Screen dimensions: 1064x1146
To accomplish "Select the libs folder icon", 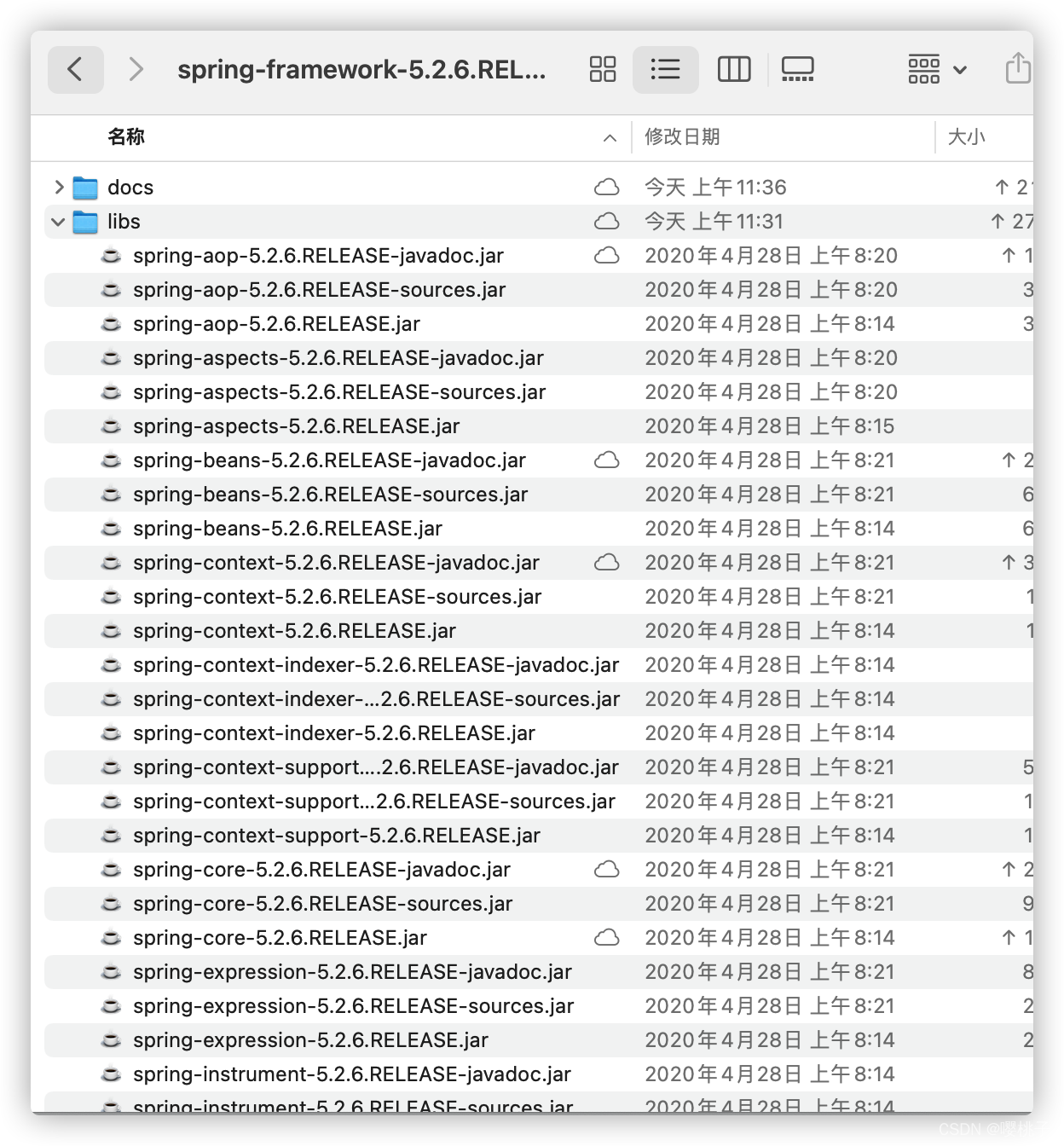I will point(85,222).
